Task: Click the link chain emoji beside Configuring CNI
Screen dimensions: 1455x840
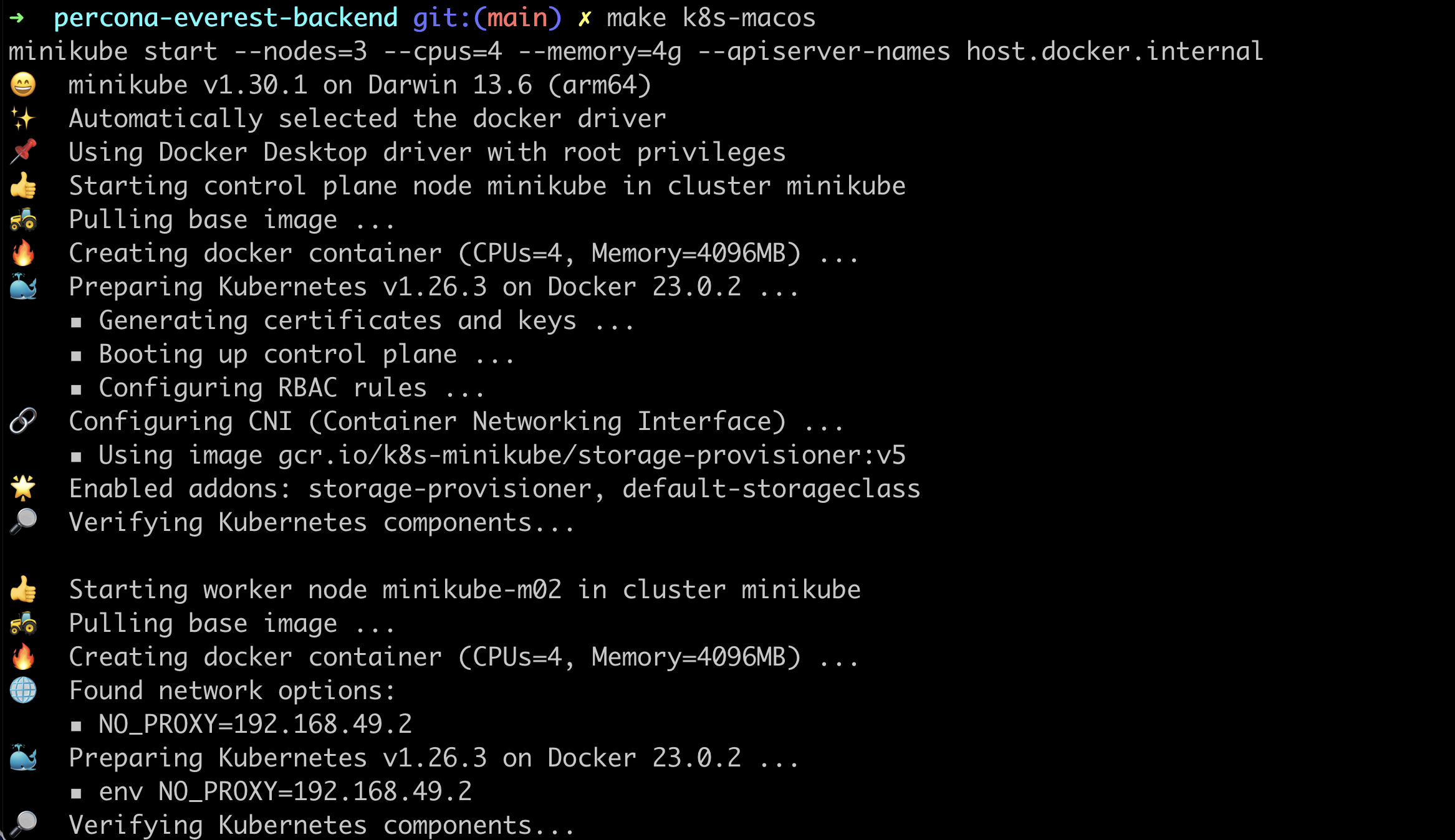Action: (x=23, y=421)
